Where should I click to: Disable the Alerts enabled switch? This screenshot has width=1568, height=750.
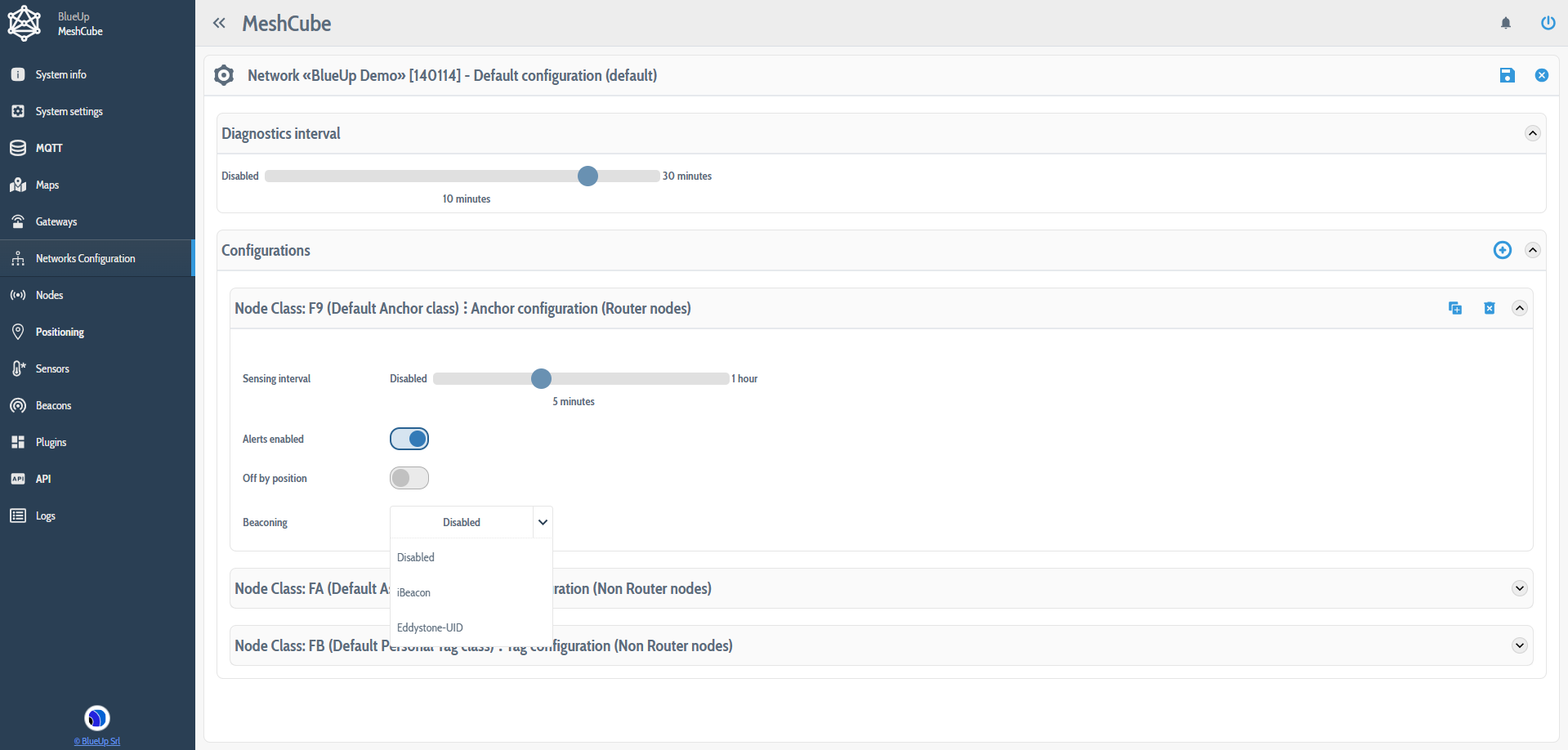coord(409,439)
